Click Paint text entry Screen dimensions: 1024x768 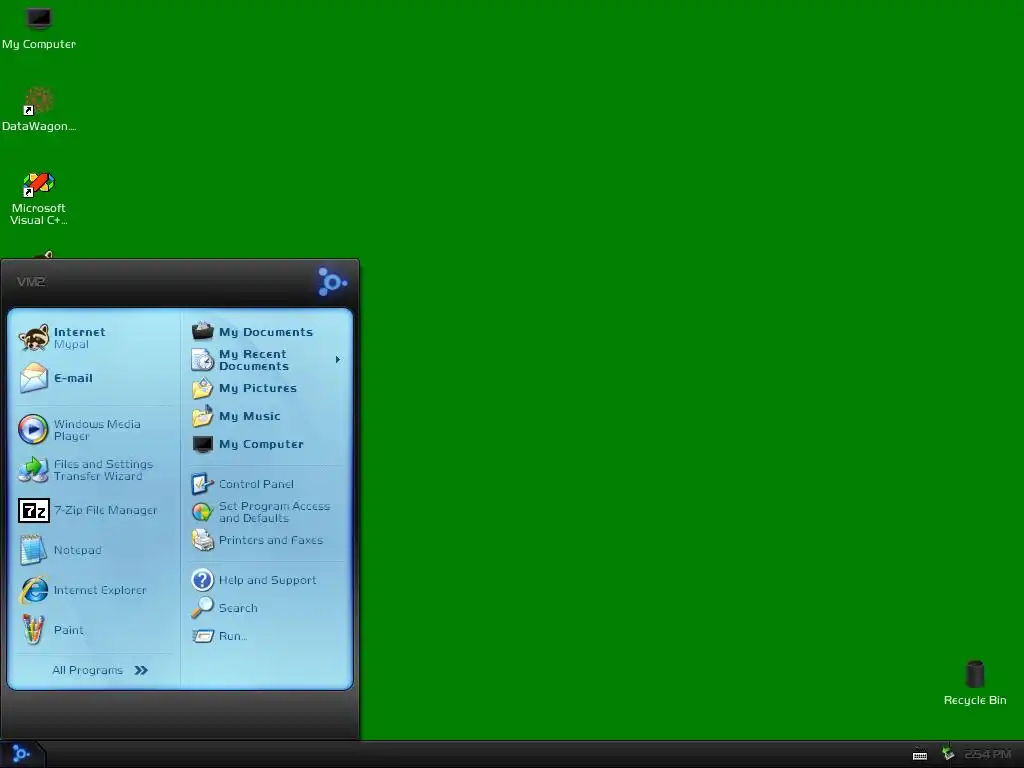pyautogui.click(x=69, y=630)
